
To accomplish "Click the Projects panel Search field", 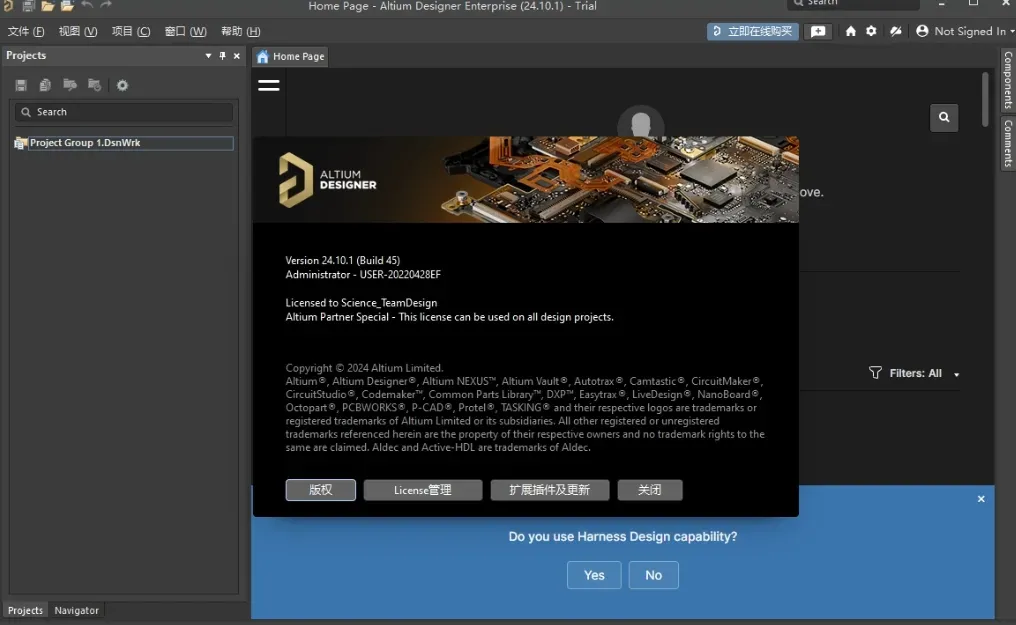I will (124, 112).
